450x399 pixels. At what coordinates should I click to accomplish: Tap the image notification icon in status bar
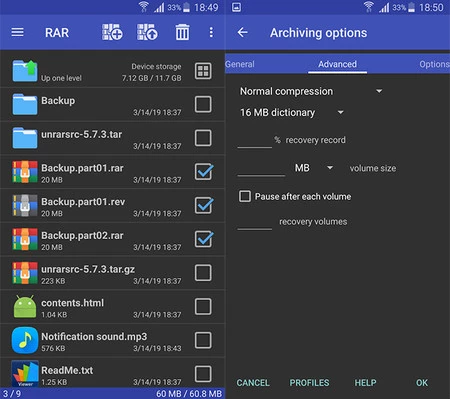pos(236,7)
